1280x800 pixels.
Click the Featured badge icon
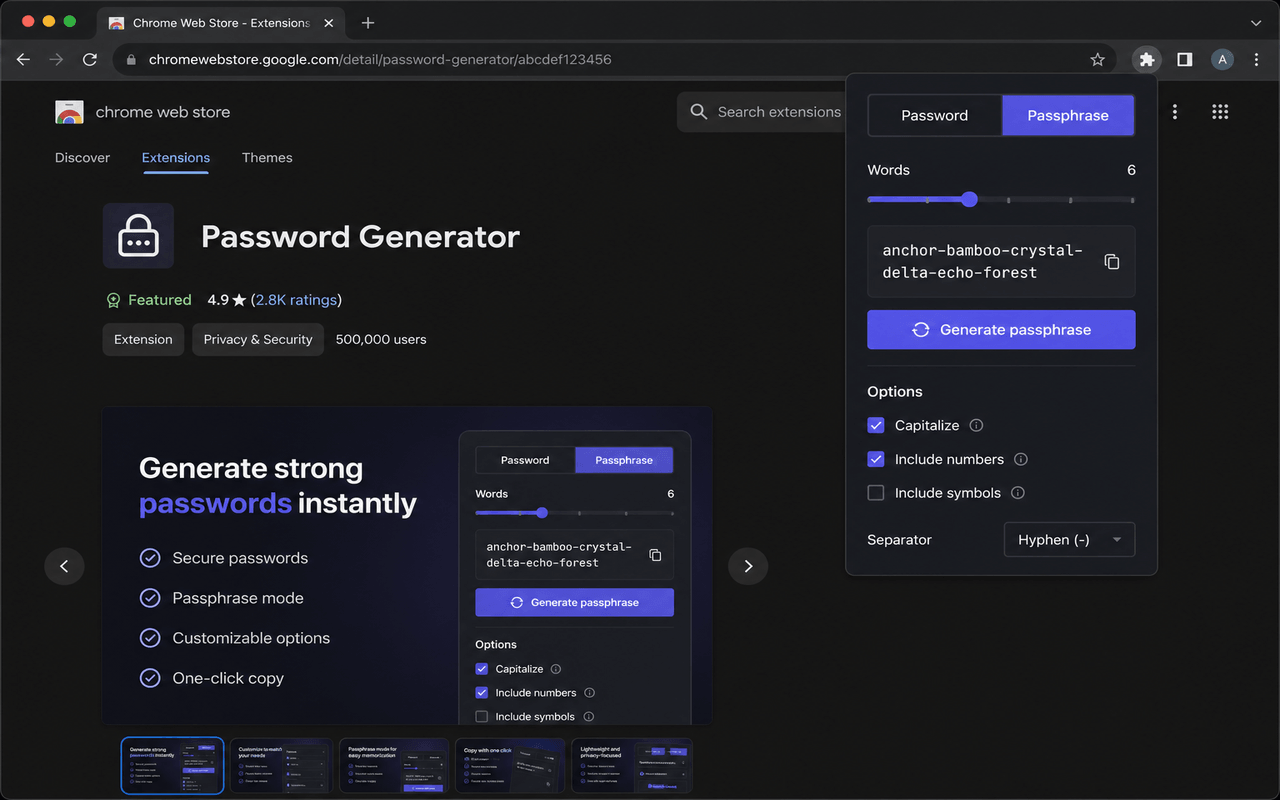point(113,300)
